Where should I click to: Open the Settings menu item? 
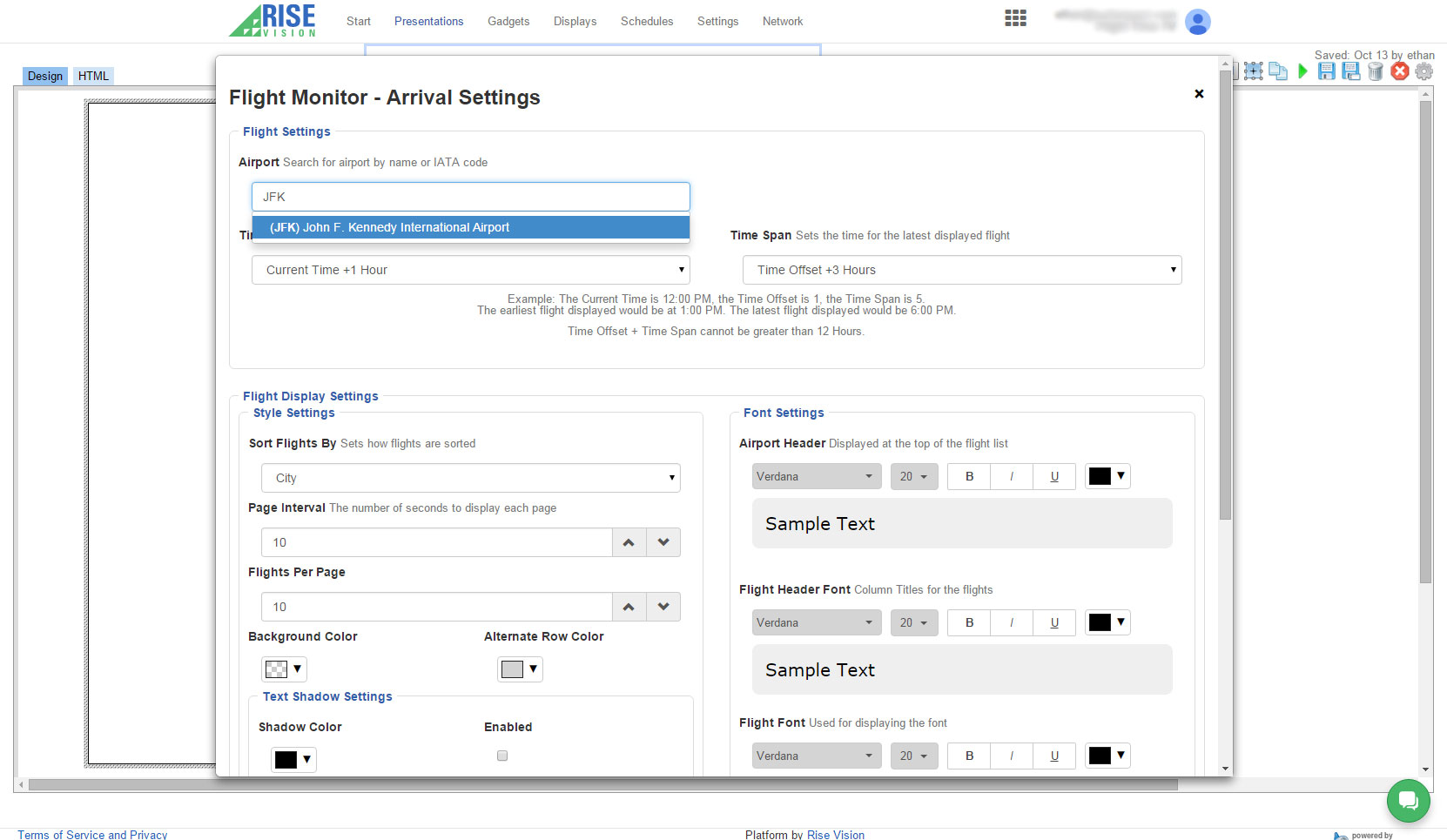tap(717, 21)
